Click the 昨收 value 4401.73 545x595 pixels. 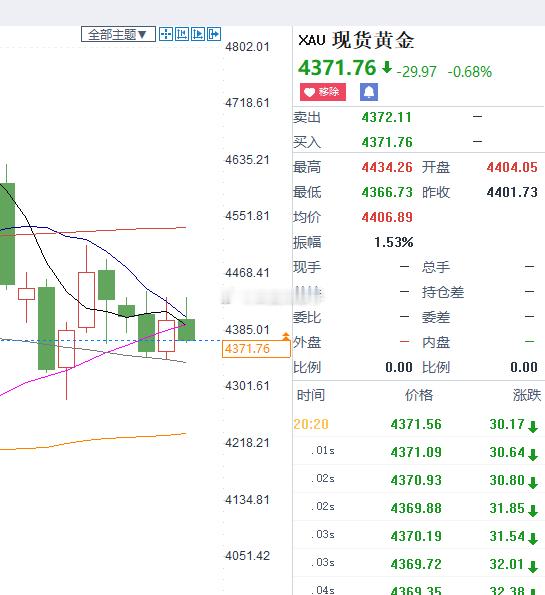pos(512,192)
